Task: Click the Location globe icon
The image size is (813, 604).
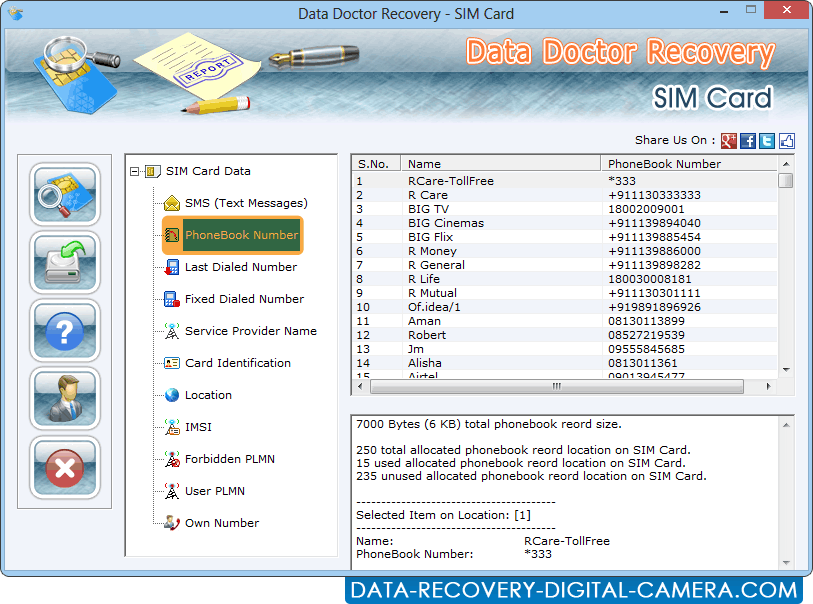Action: click(172, 395)
